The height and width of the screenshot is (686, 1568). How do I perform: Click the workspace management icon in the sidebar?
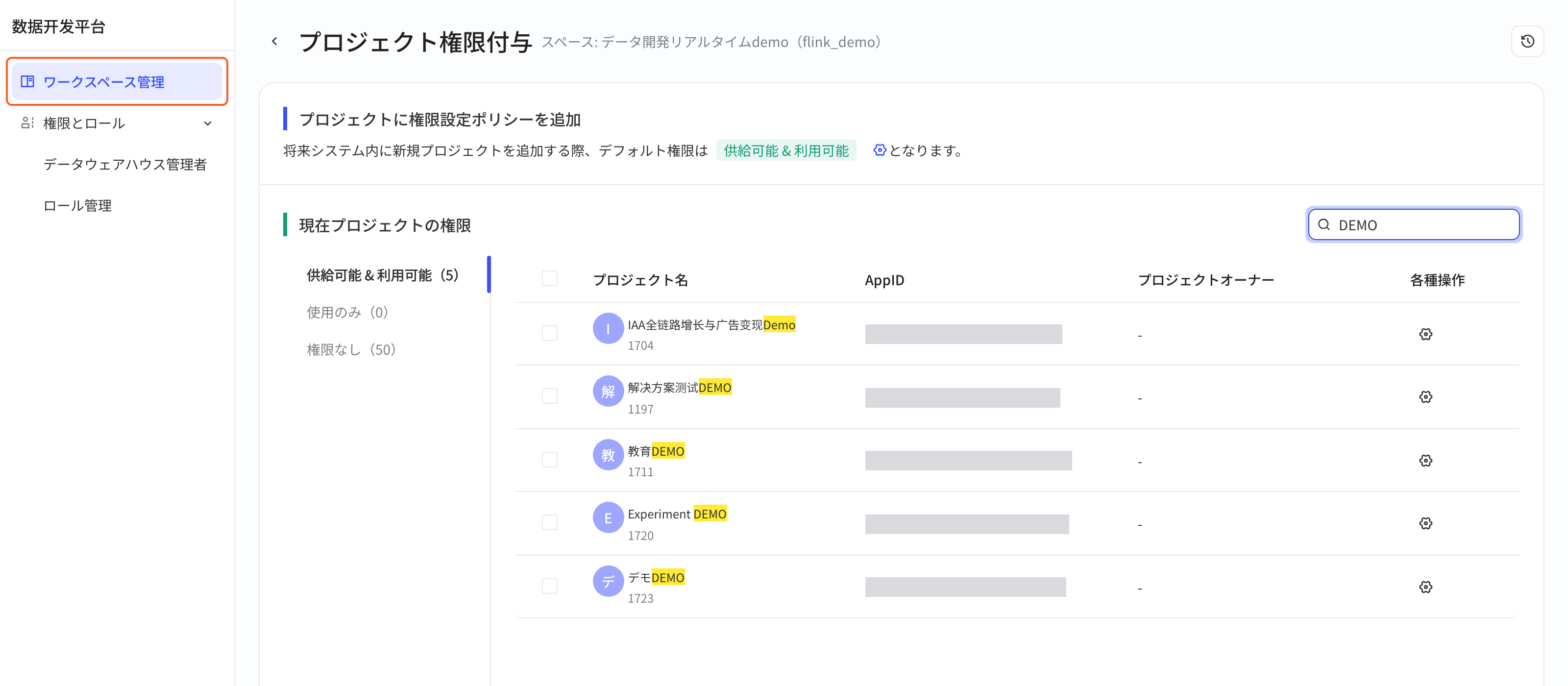point(27,81)
